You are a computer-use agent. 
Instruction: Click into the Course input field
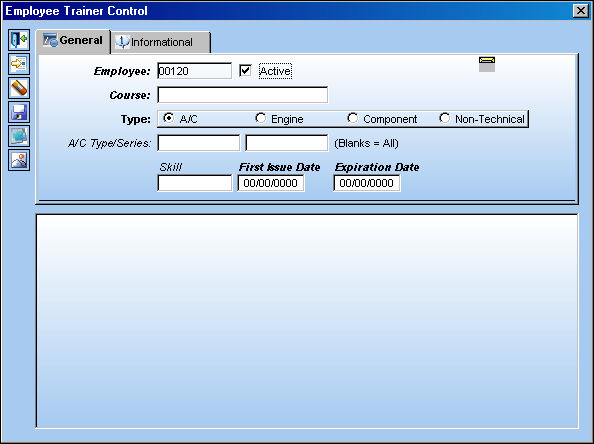(x=242, y=95)
